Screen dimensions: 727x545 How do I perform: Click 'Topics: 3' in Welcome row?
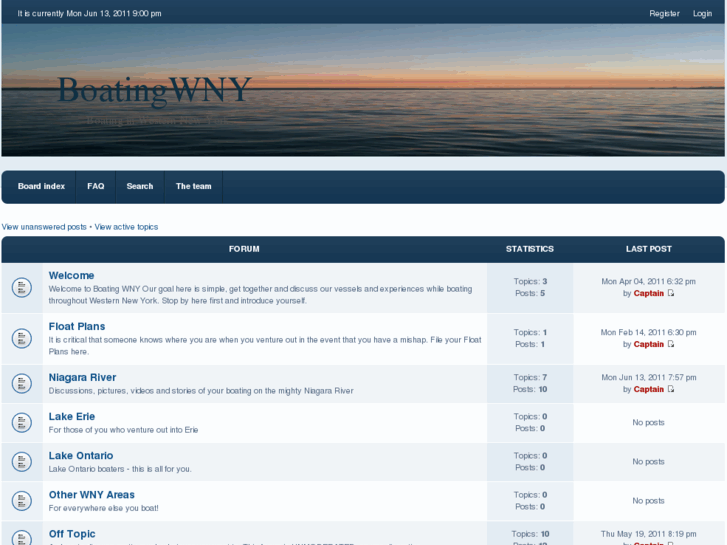coord(530,282)
